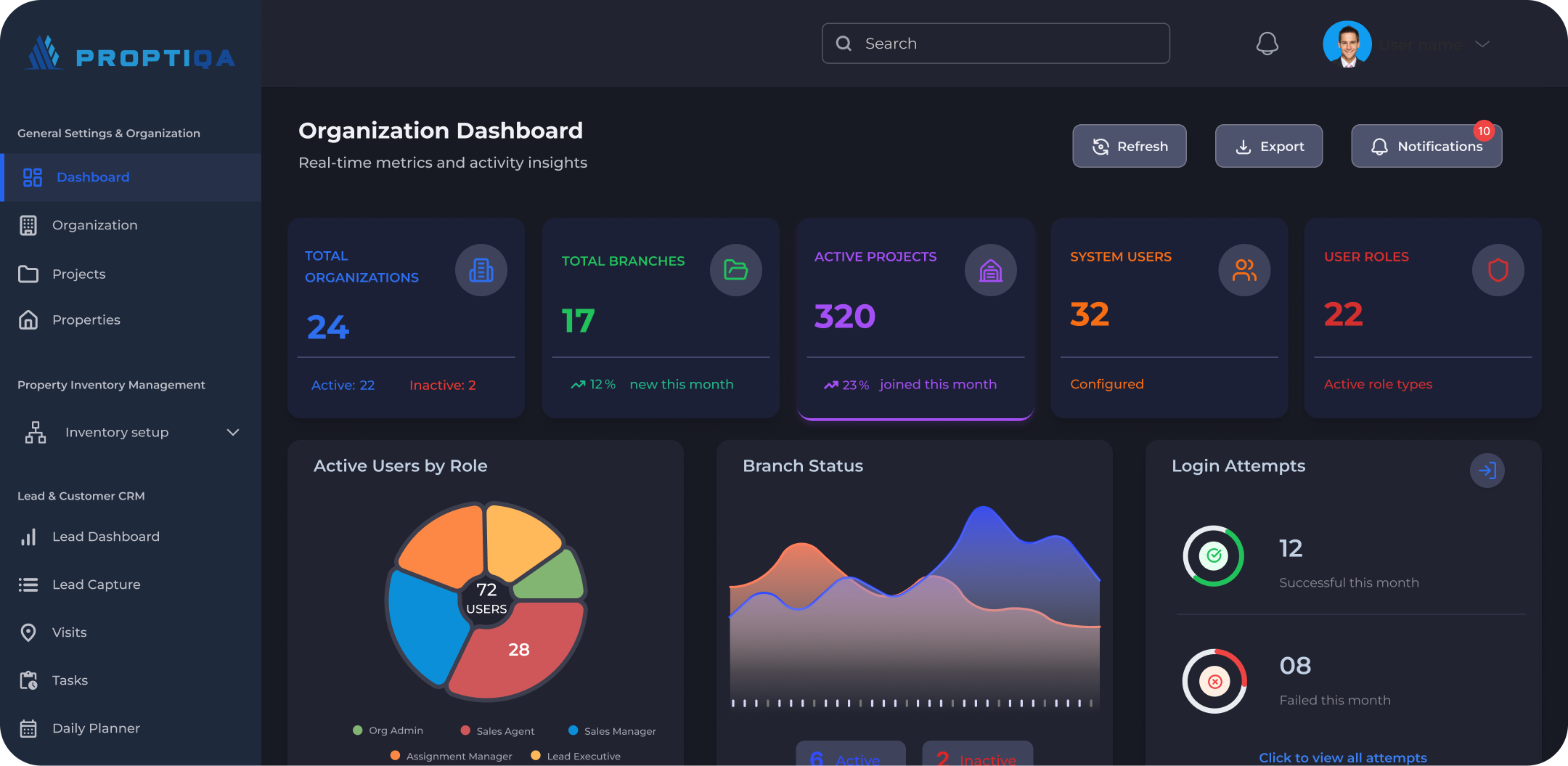Screen dimensions: 1568x766
Task: Click the Refresh button
Action: 1130,146
